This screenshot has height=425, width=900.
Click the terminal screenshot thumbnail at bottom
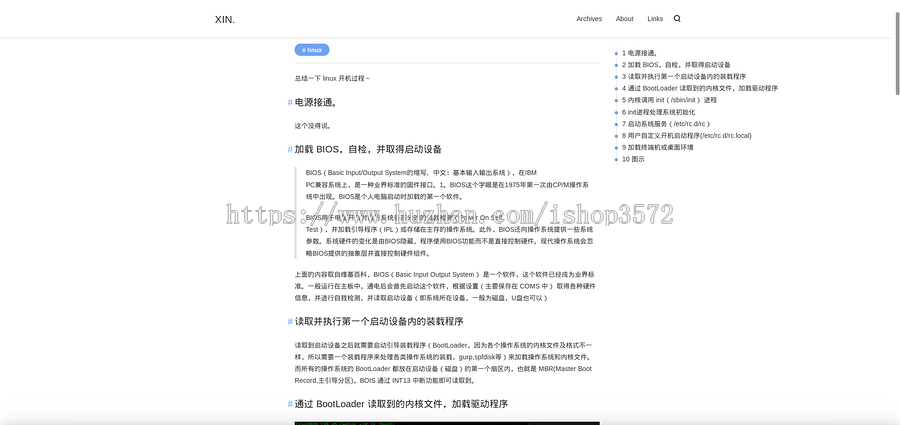pos(447,423)
